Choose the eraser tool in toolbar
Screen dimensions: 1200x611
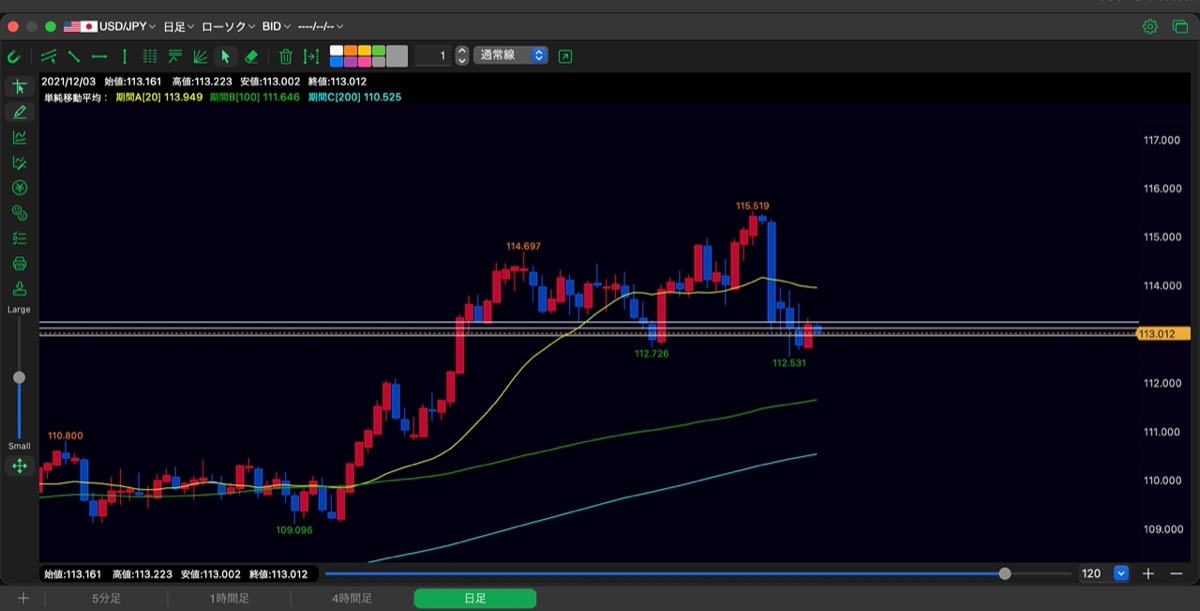[x=251, y=56]
